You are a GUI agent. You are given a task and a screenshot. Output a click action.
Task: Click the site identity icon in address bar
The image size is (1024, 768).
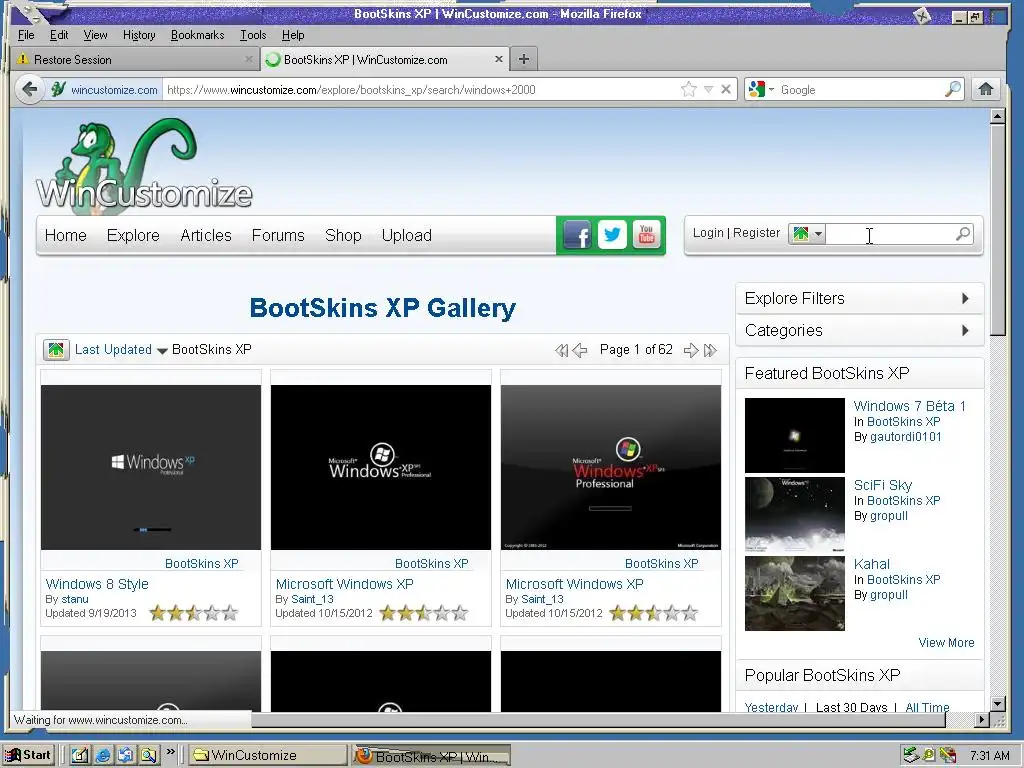pyautogui.click(x=59, y=89)
